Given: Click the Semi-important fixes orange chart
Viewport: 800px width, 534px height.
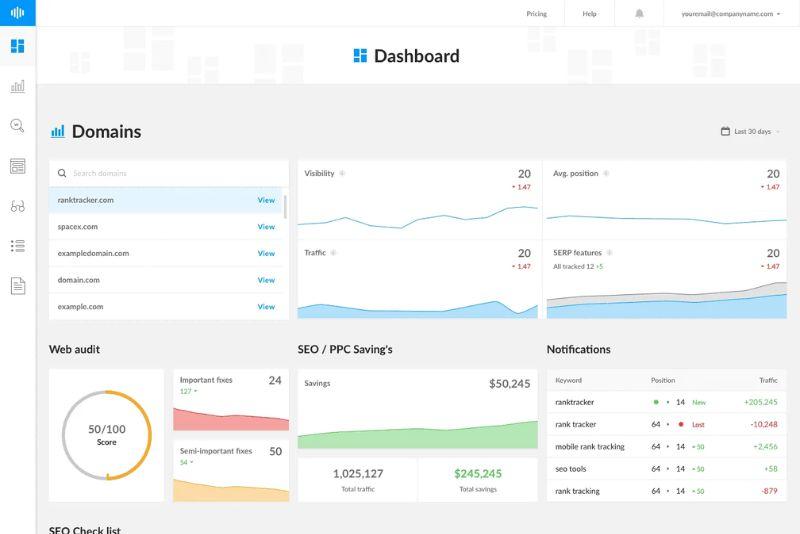Looking at the screenshot, I should (x=231, y=490).
